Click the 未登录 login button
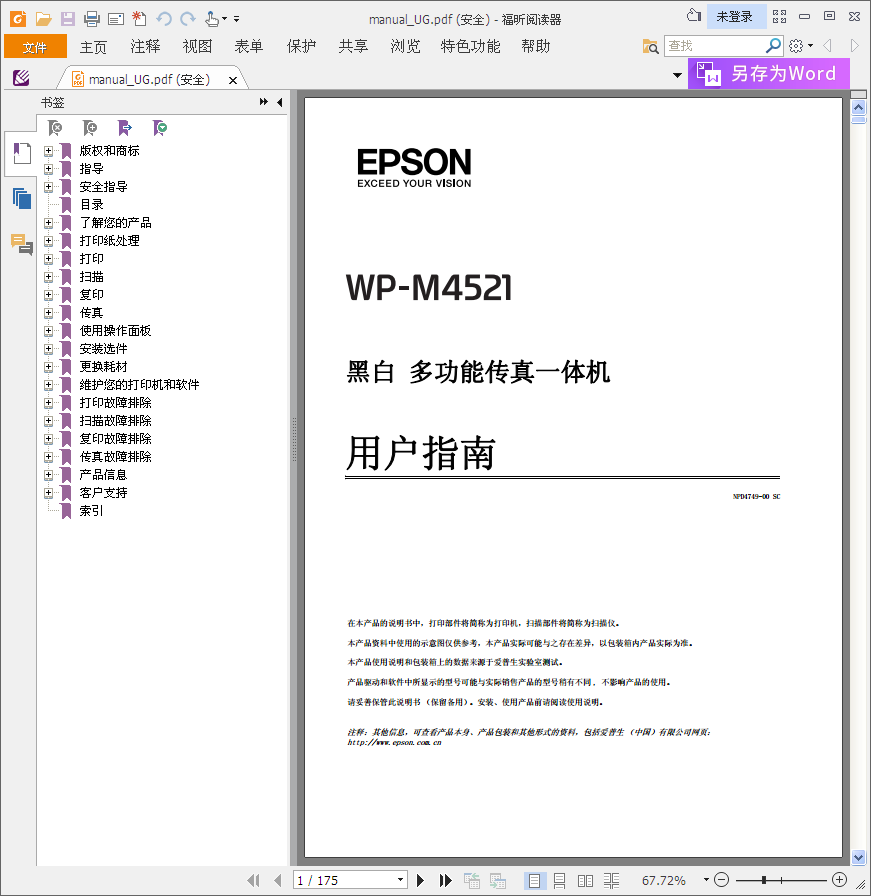 tap(736, 17)
